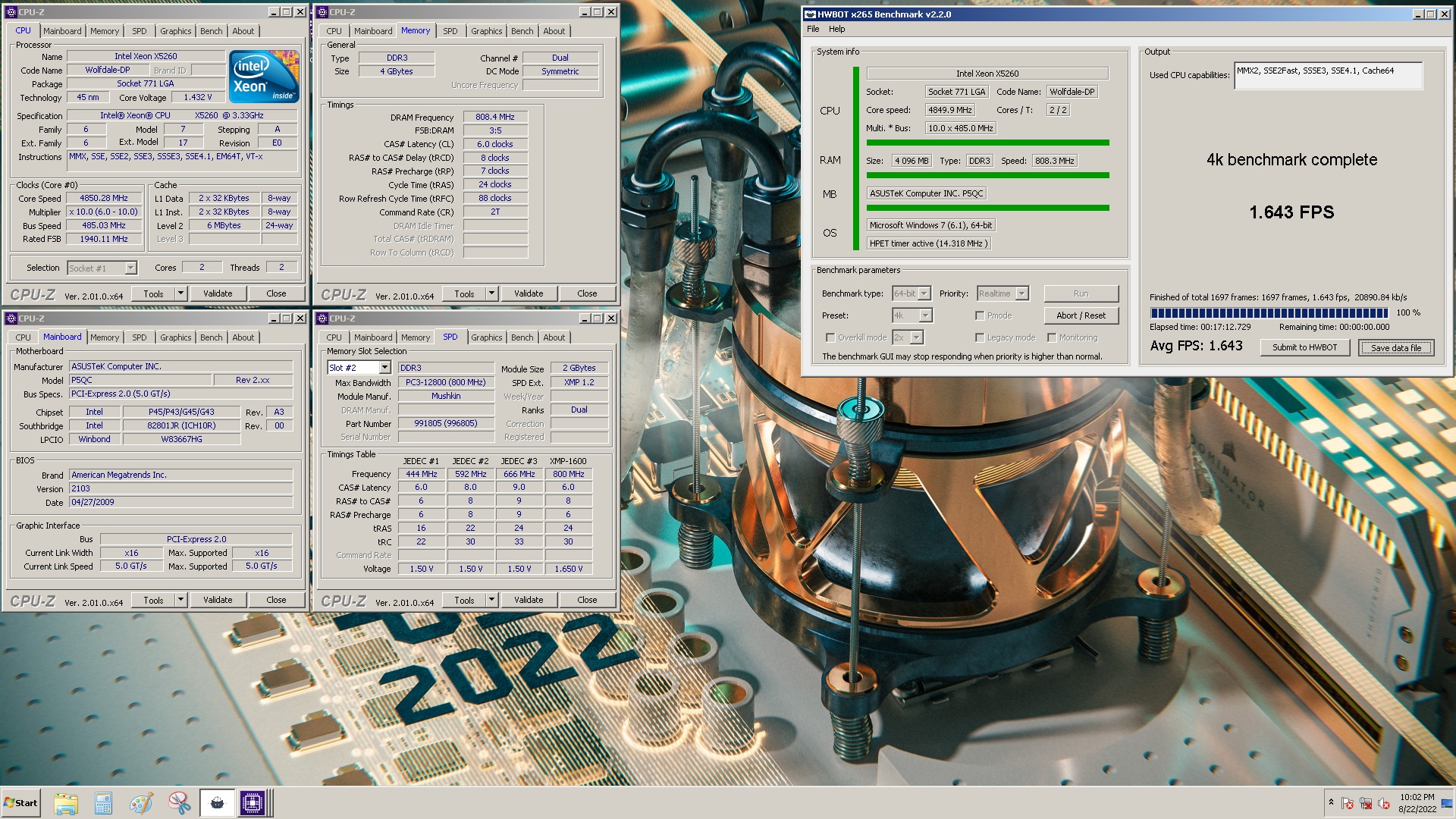
Task: Select the HPET timer active (14.318 MHz) field
Action: click(928, 243)
